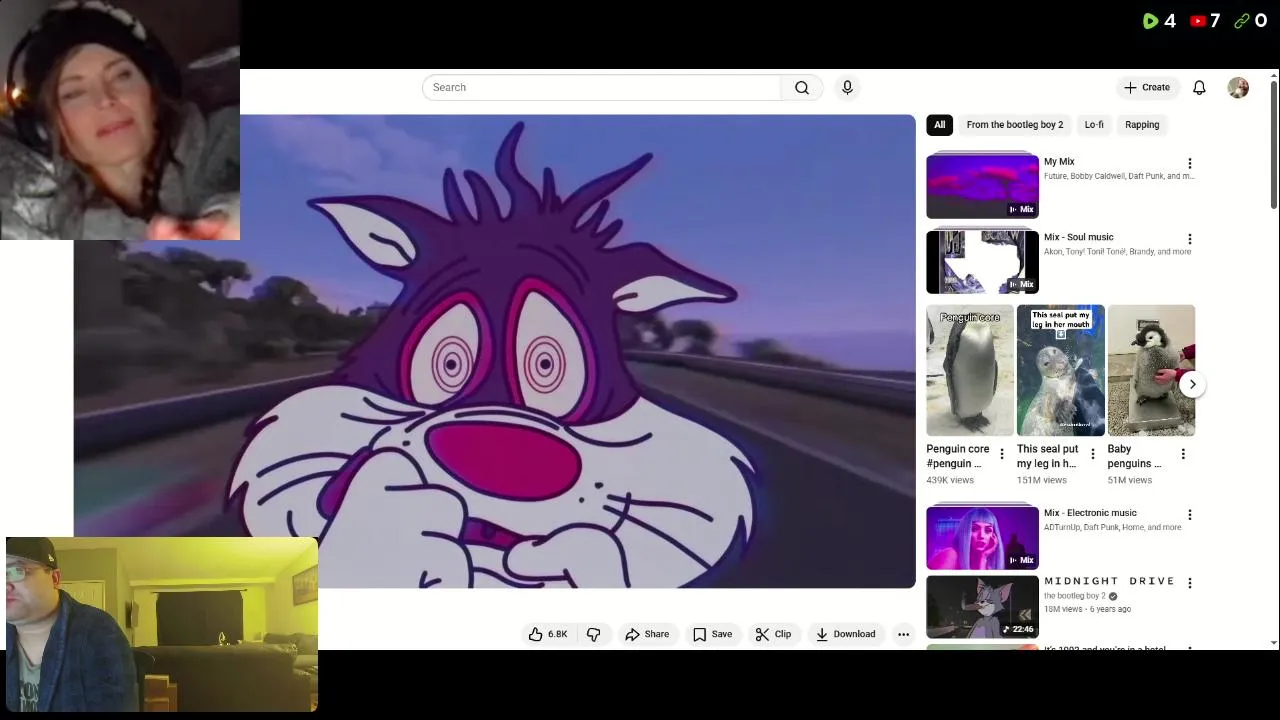Select the Lo-fi filter chip

click(x=1094, y=125)
